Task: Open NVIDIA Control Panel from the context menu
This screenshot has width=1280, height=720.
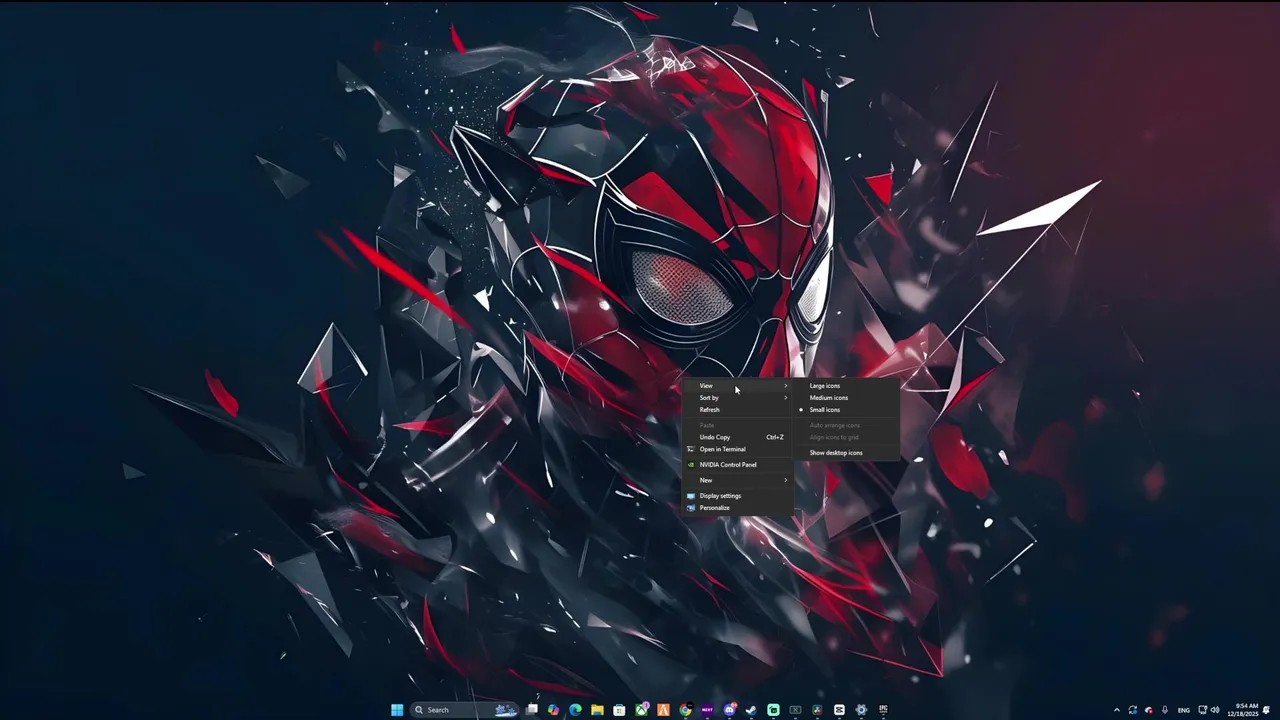Action: point(740,465)
